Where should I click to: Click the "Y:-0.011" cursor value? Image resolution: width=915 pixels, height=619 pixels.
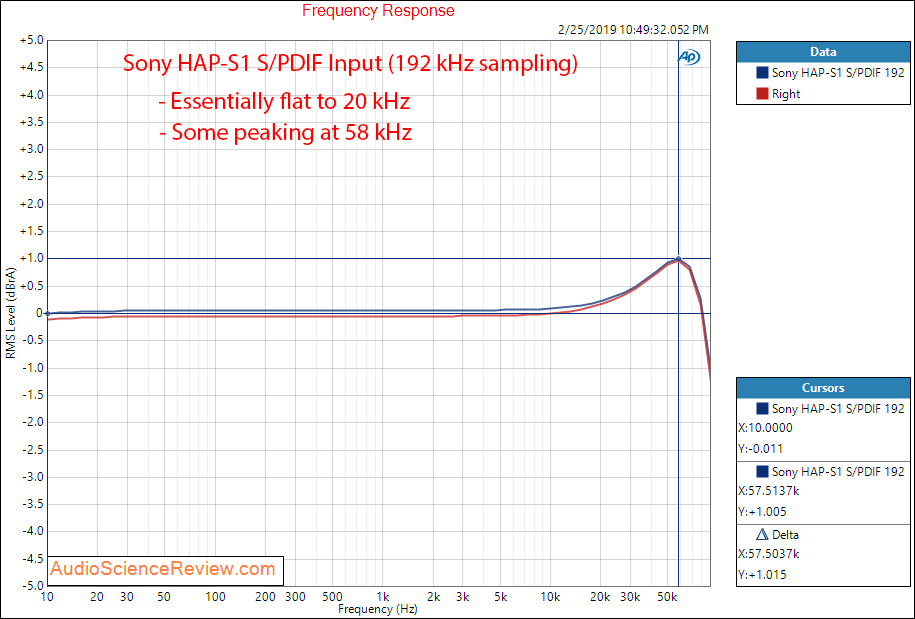click(x=760, y=449)
